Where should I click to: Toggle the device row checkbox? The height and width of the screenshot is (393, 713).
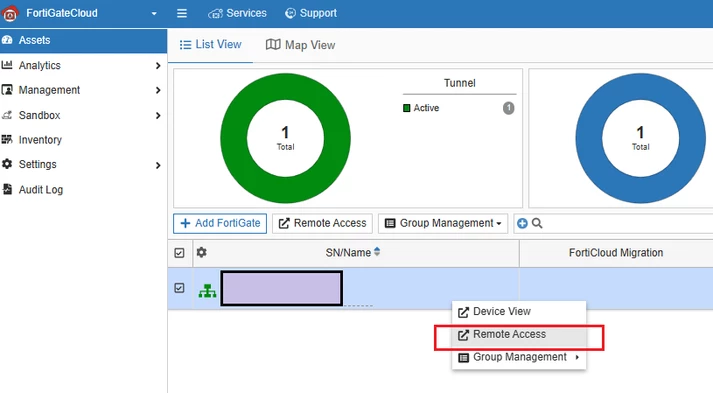180,288
